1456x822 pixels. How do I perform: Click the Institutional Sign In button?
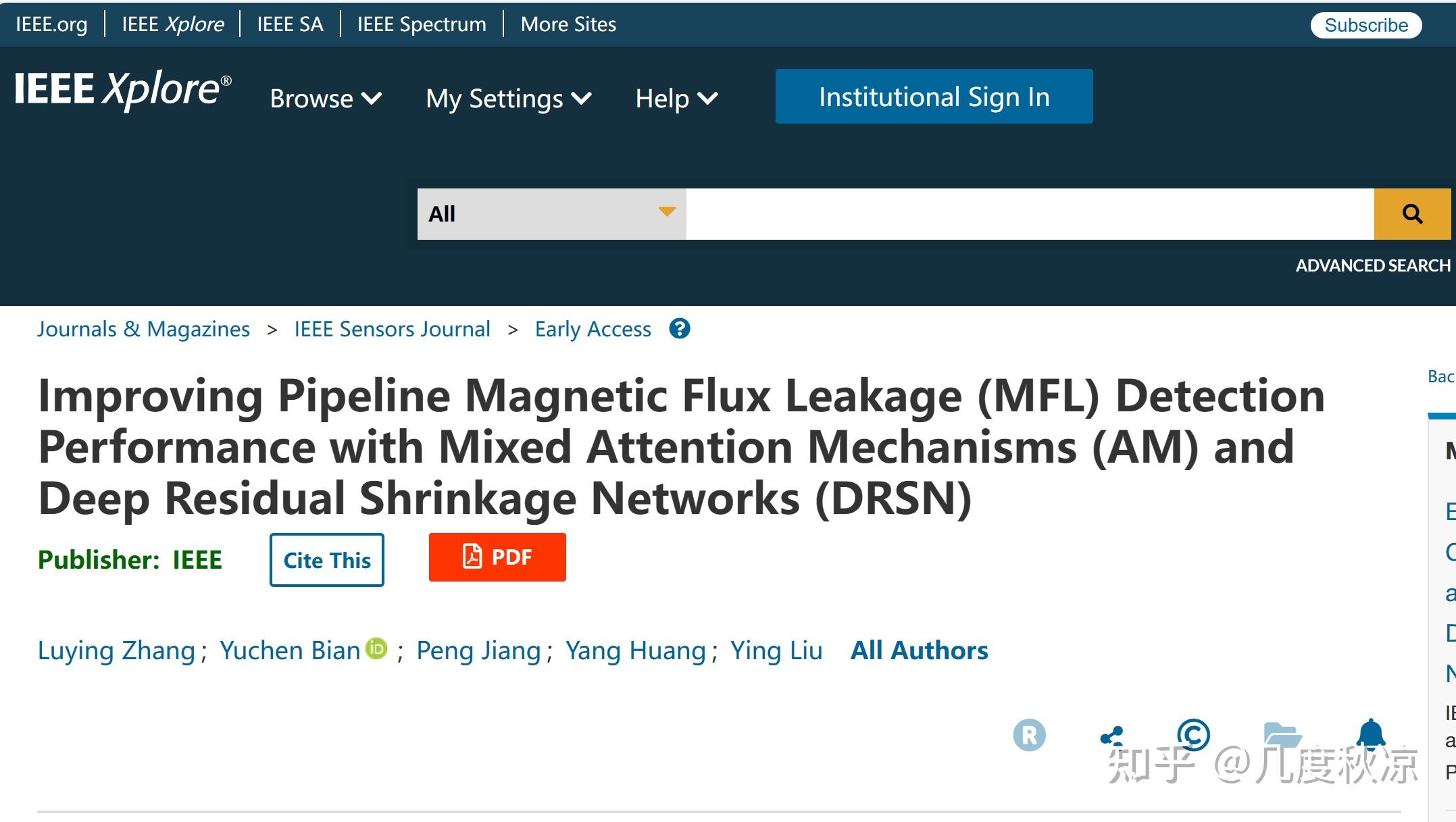pos(934,96)
